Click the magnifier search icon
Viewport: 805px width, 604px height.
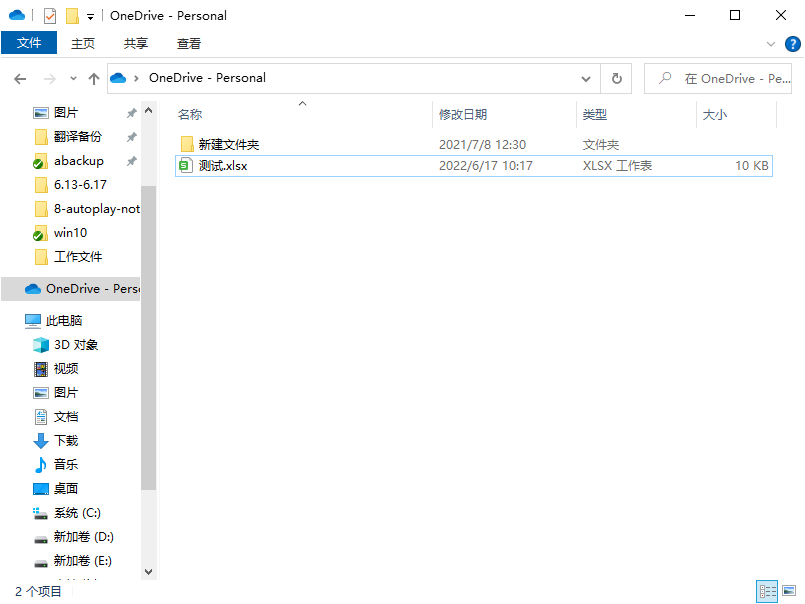coord(665,78)
